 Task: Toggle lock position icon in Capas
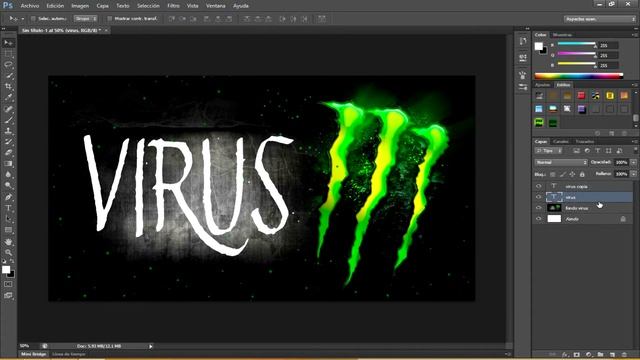point(572,174)
